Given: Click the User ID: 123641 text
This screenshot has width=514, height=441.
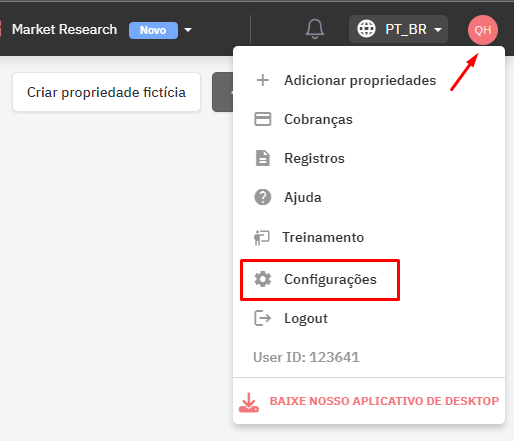Looking at the screenshot, I should pyautogui.click(x=306, y=357).
